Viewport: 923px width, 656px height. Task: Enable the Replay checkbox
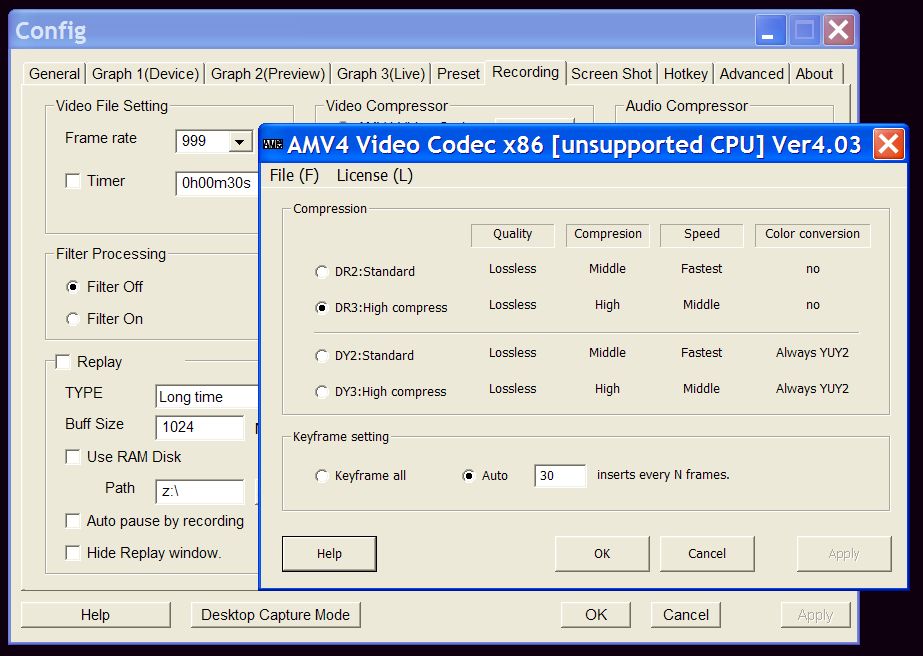coord(63,362)
